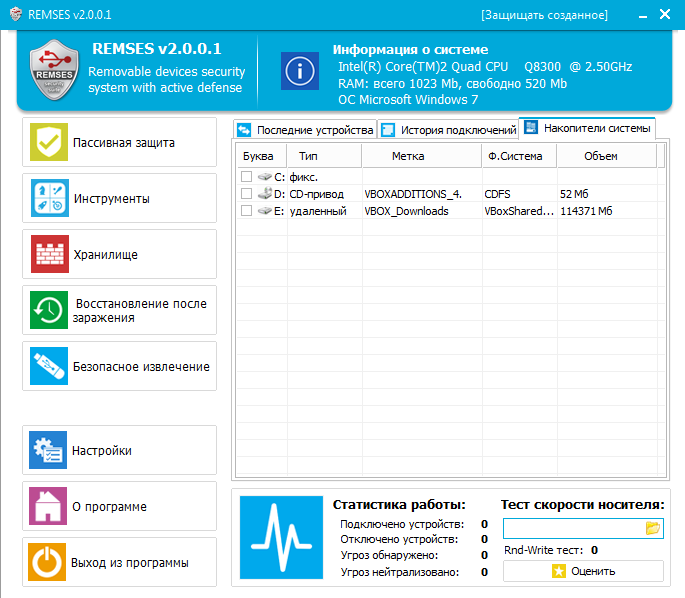Click the Rnd-Write тест label
The image size is (685, 598).
[543, 550]
